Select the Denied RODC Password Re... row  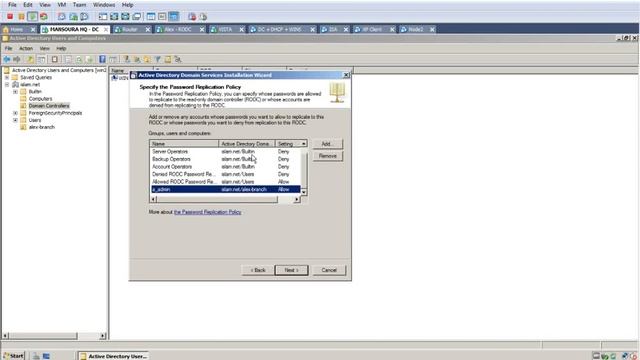226,174
